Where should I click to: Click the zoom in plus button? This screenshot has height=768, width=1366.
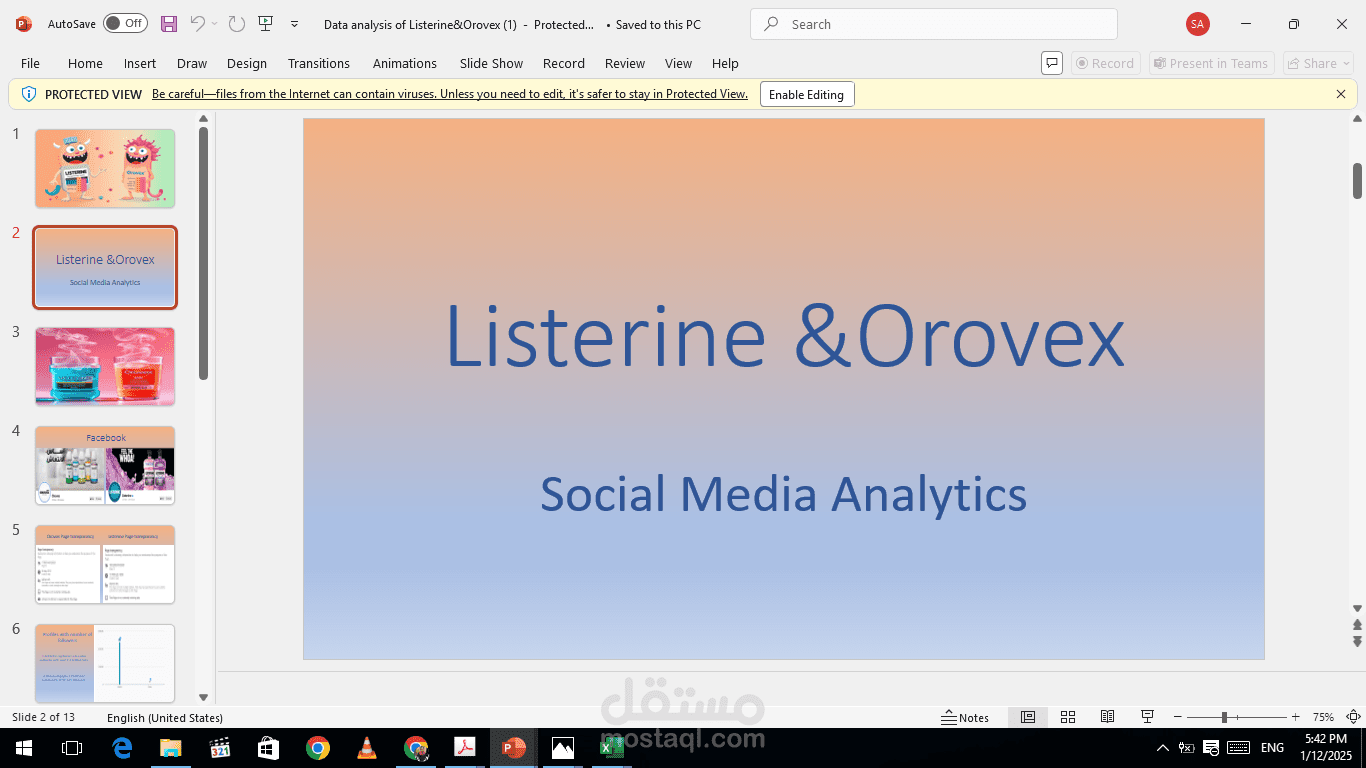[1295, 717]
